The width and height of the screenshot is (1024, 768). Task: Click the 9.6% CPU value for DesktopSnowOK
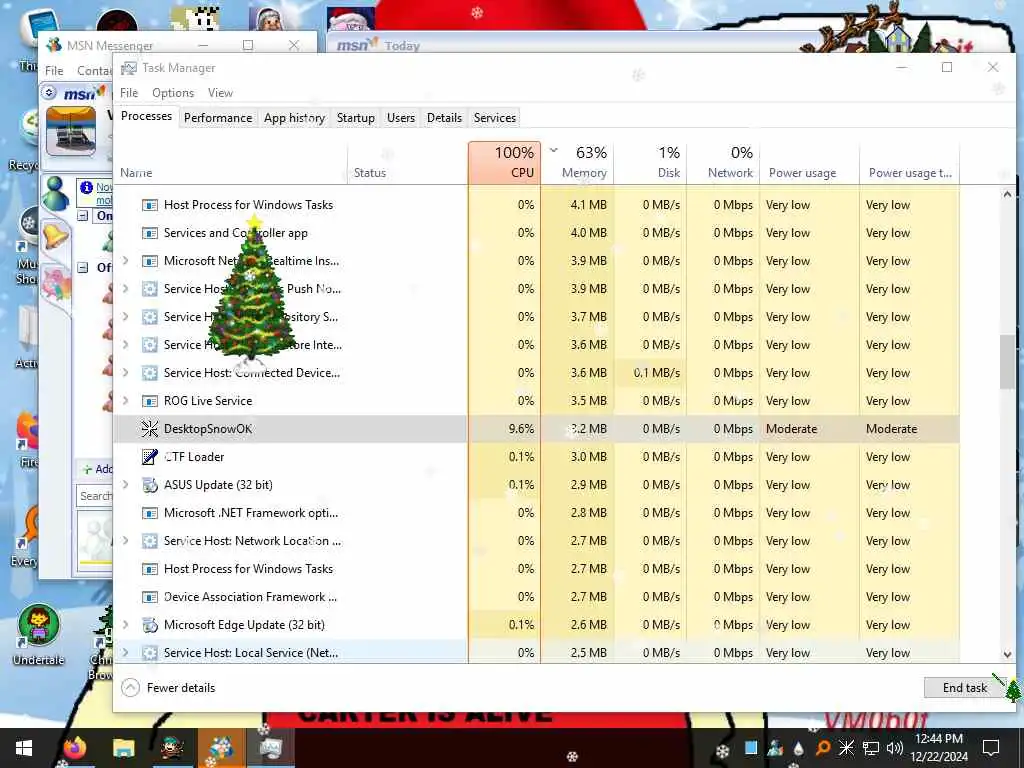[521, 429]
